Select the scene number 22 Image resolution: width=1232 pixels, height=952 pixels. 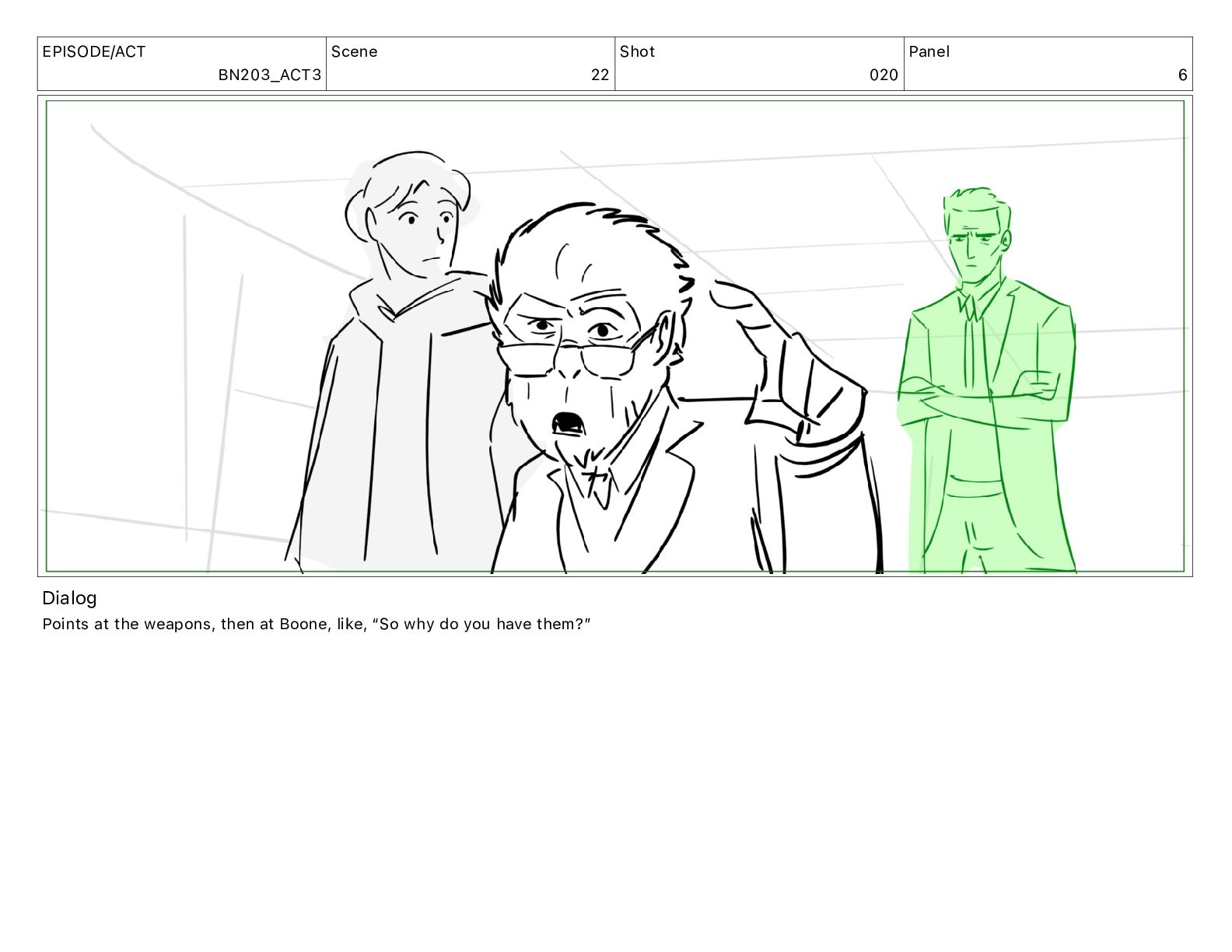click(600, 75)
